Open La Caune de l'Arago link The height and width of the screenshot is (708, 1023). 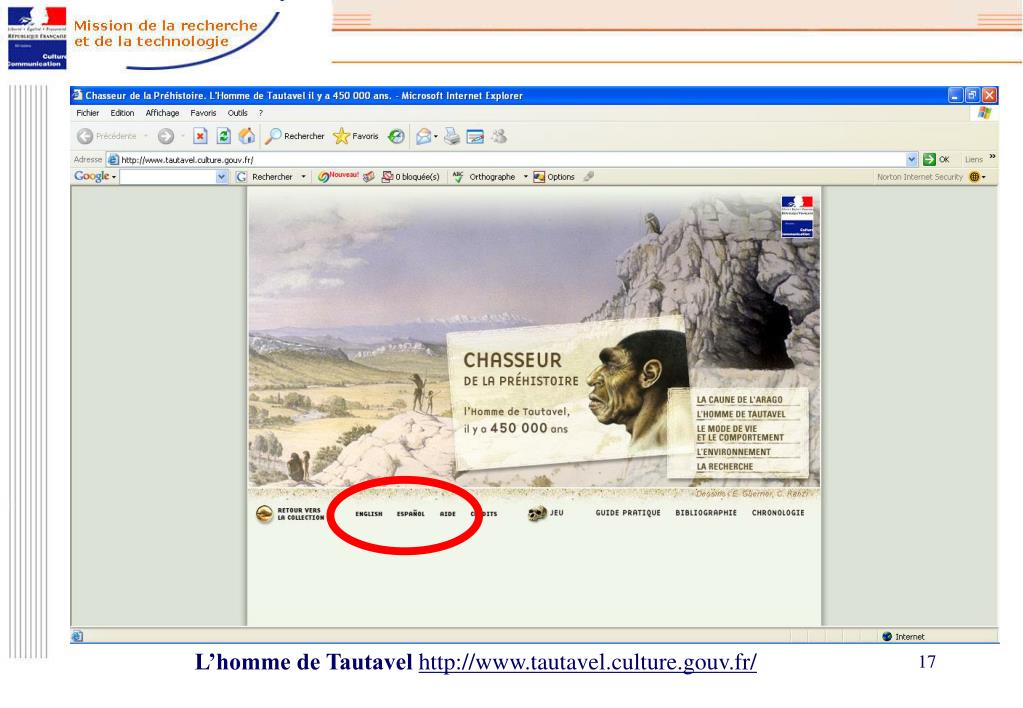click(x=739, y=399)
